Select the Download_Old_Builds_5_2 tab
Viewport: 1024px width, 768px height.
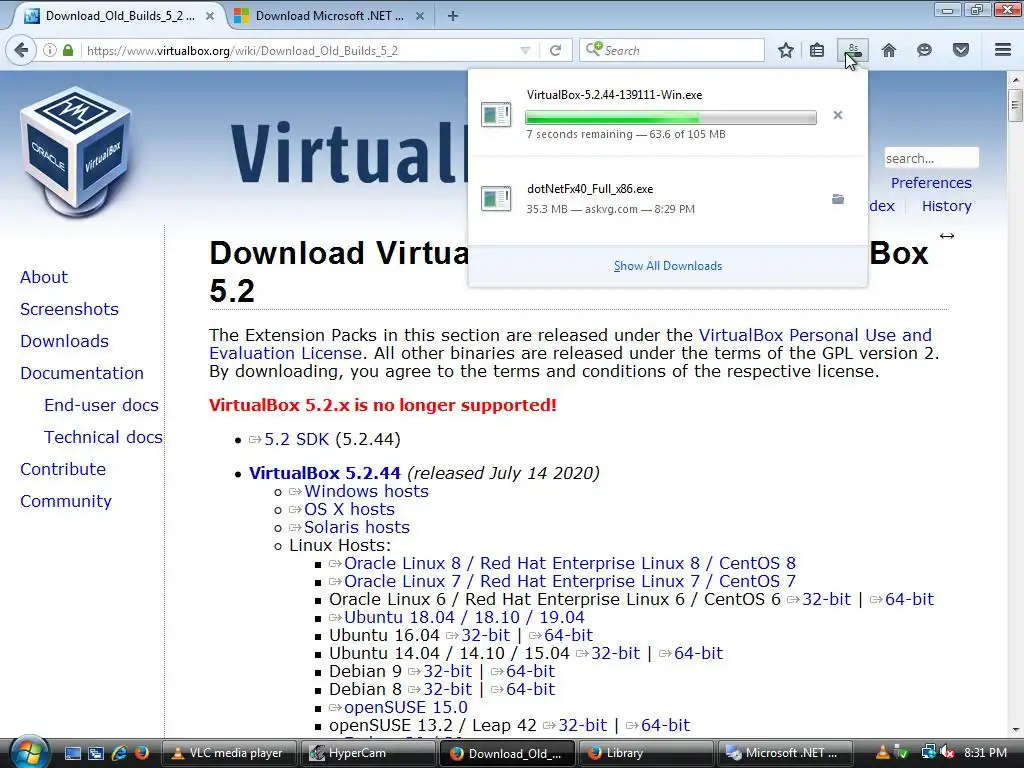tap(119, 16)
